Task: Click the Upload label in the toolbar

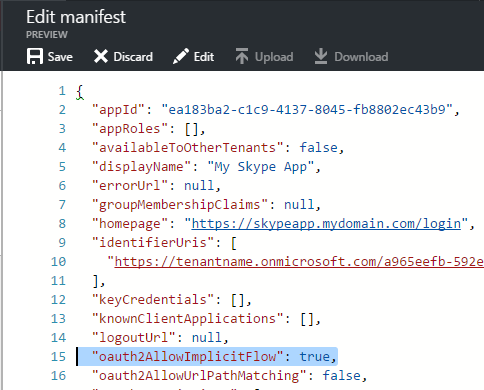Action: (x=274, y=57)
